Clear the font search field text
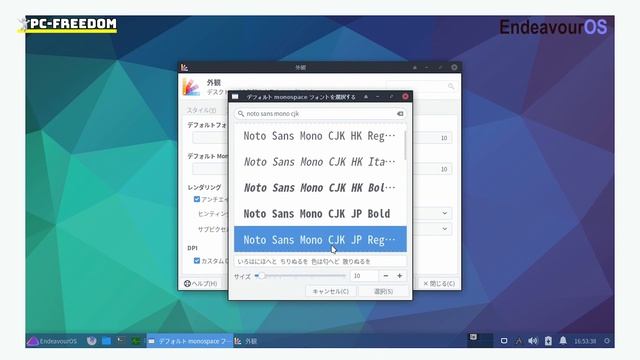Image resolution: width=640 pixels, height=360 pixels. (x=400, y=113)
